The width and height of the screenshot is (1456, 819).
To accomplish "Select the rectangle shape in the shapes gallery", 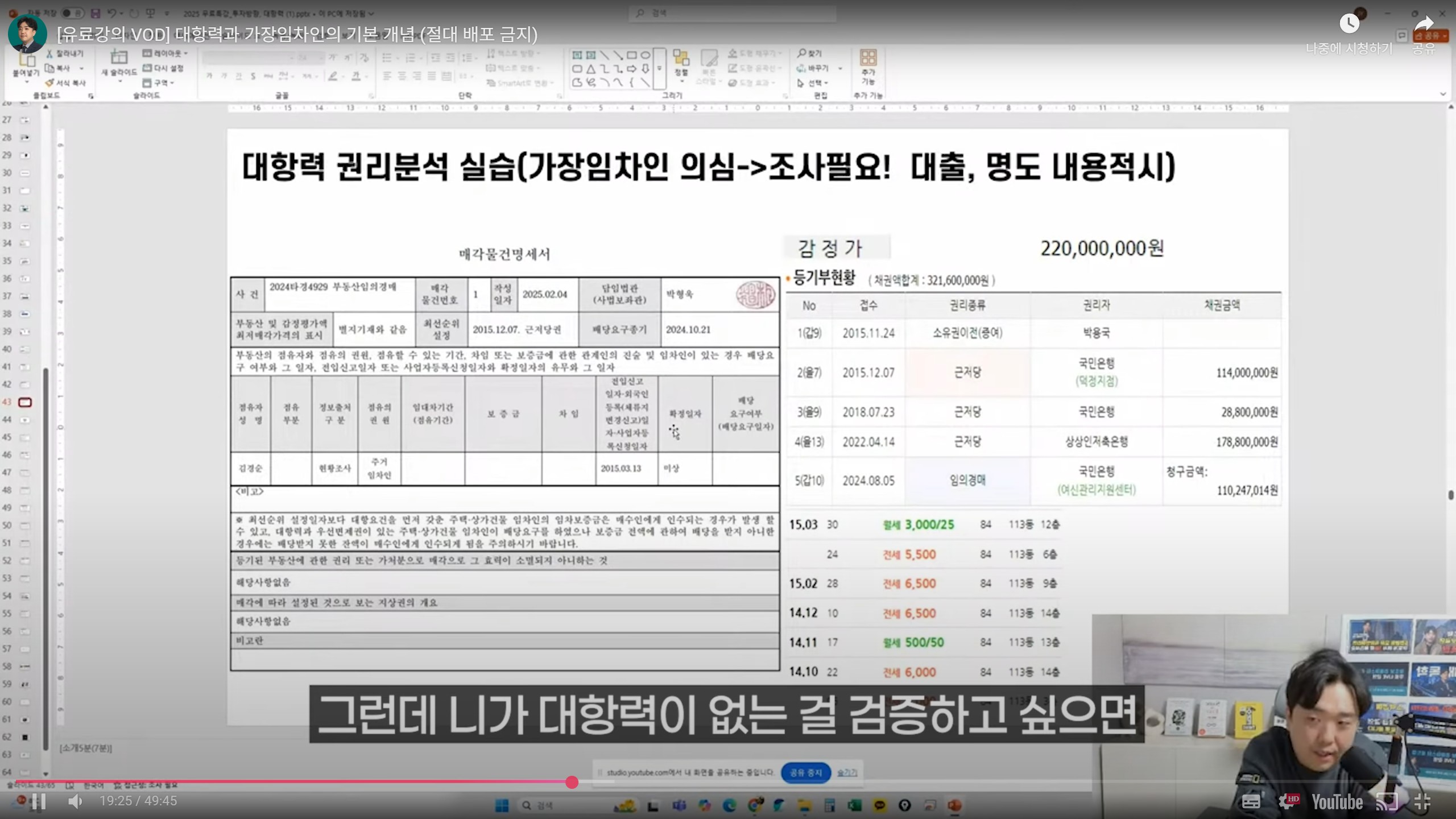I will pos(632,55).
